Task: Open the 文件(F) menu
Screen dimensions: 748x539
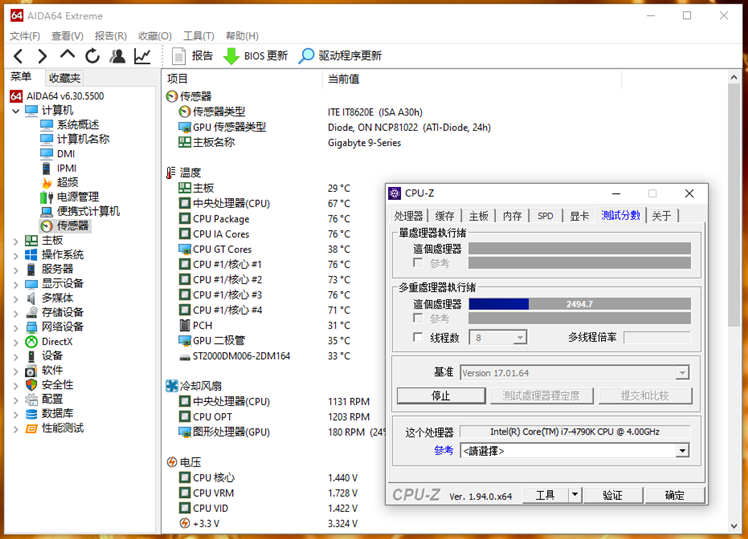Action: [25, 36]
